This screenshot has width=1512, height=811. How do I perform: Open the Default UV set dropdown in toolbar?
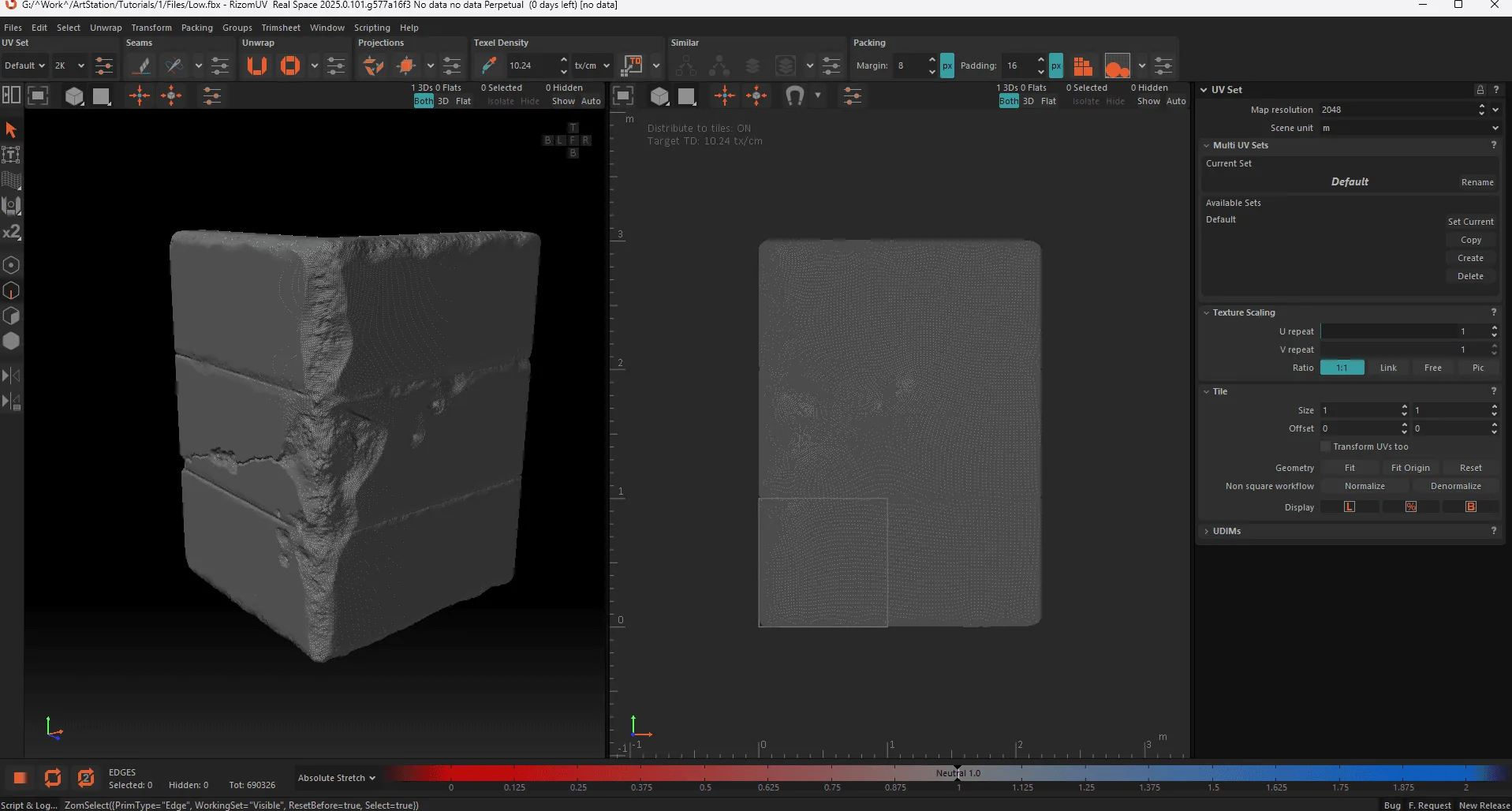pyautogui.click(x=24, y=65)
